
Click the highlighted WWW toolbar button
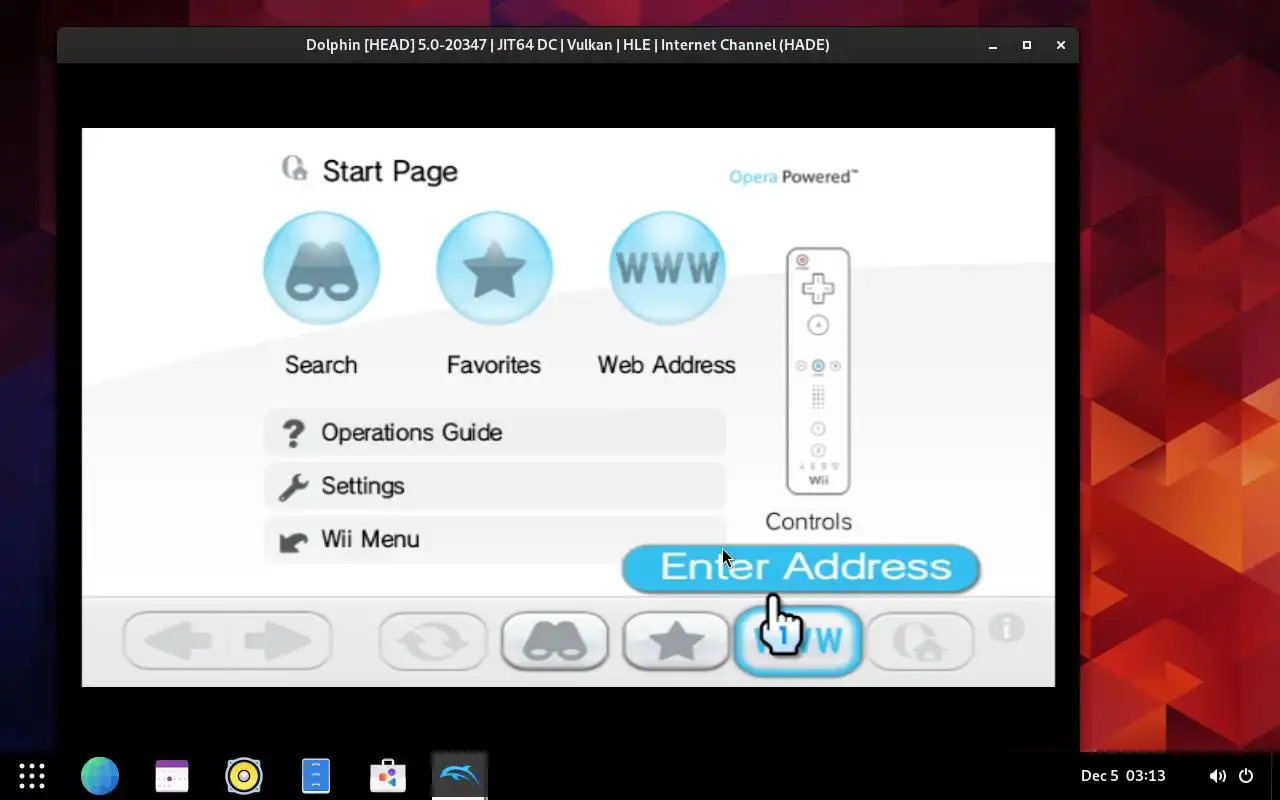tap(798, 641)
